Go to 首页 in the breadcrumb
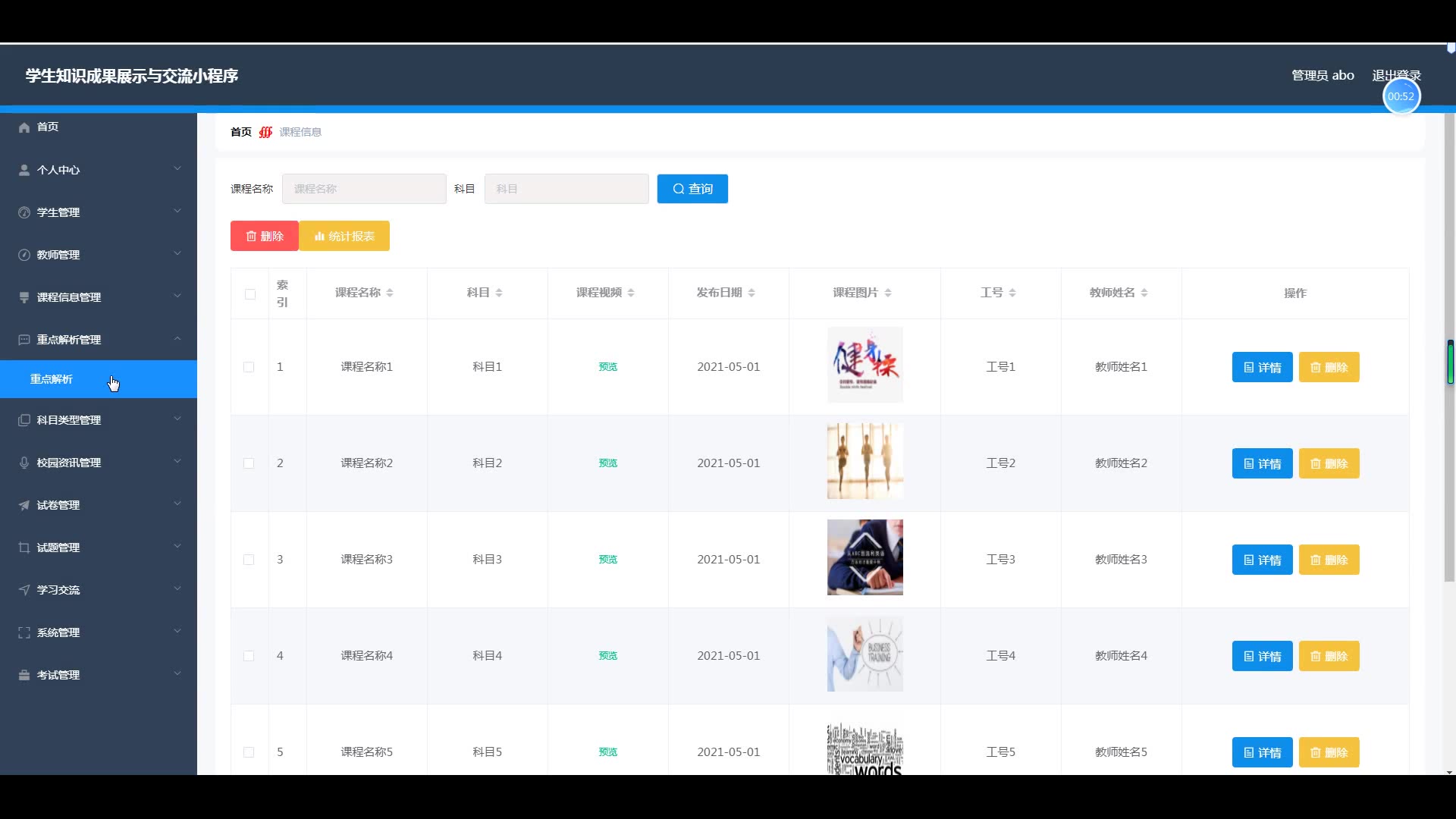The image size is (1456, 819). coord(241,132)
